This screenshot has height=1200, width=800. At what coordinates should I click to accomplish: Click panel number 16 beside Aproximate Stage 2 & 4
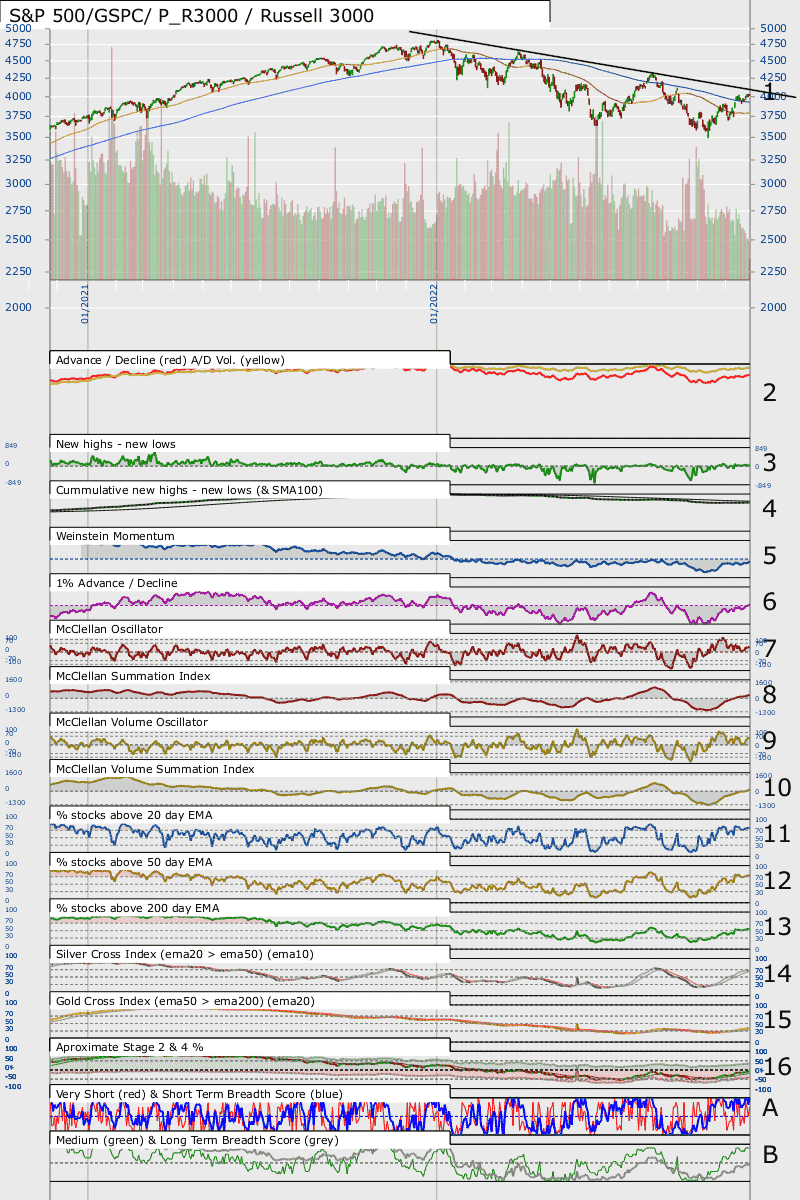click(x=777, y=1066)
